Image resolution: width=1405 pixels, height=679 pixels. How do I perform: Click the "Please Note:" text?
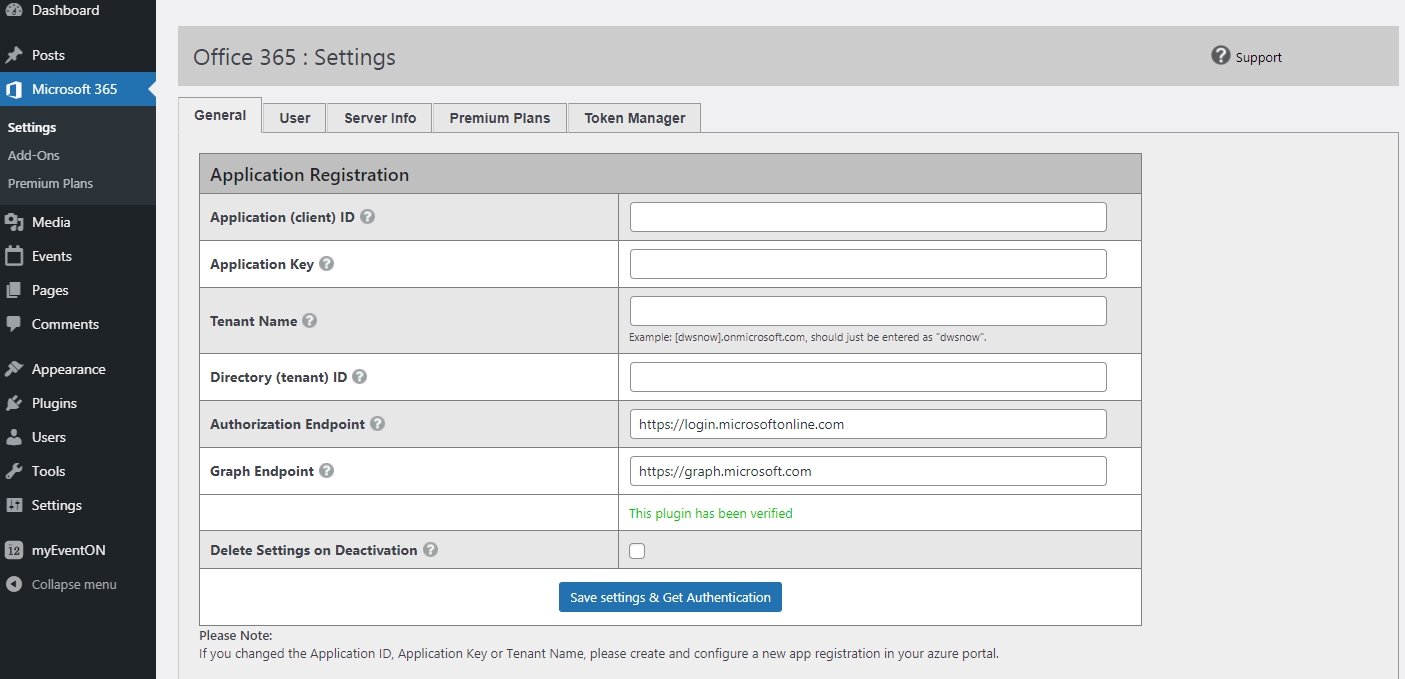pos(236,635)
